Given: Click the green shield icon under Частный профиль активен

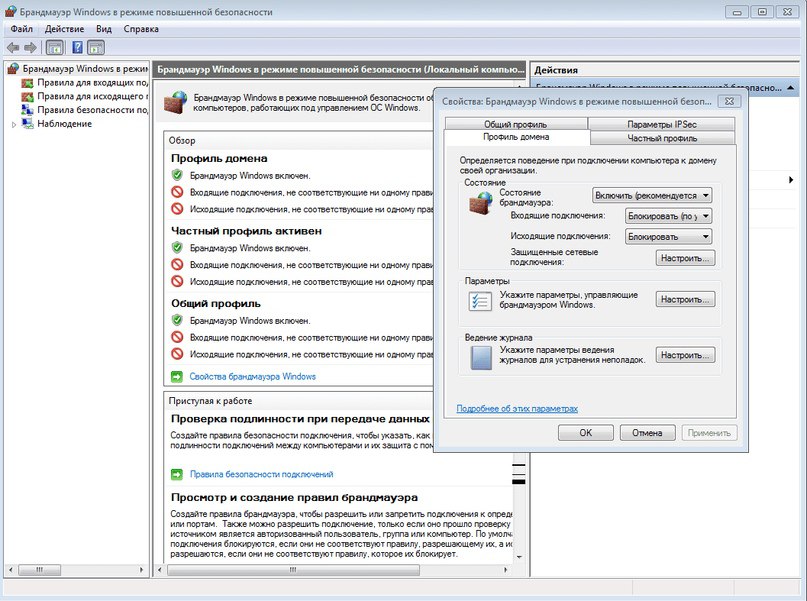Looking at the screenshot, I should (177, 248).
